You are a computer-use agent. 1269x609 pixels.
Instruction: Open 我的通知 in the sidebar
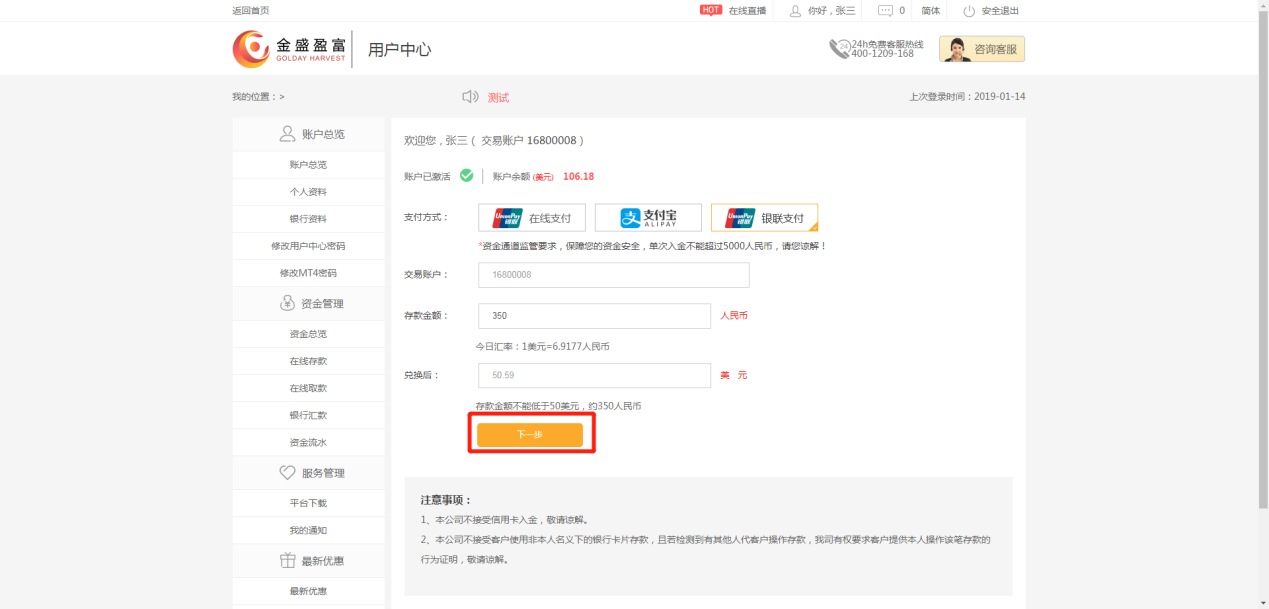pyautogui.click(x=308, y=530)
